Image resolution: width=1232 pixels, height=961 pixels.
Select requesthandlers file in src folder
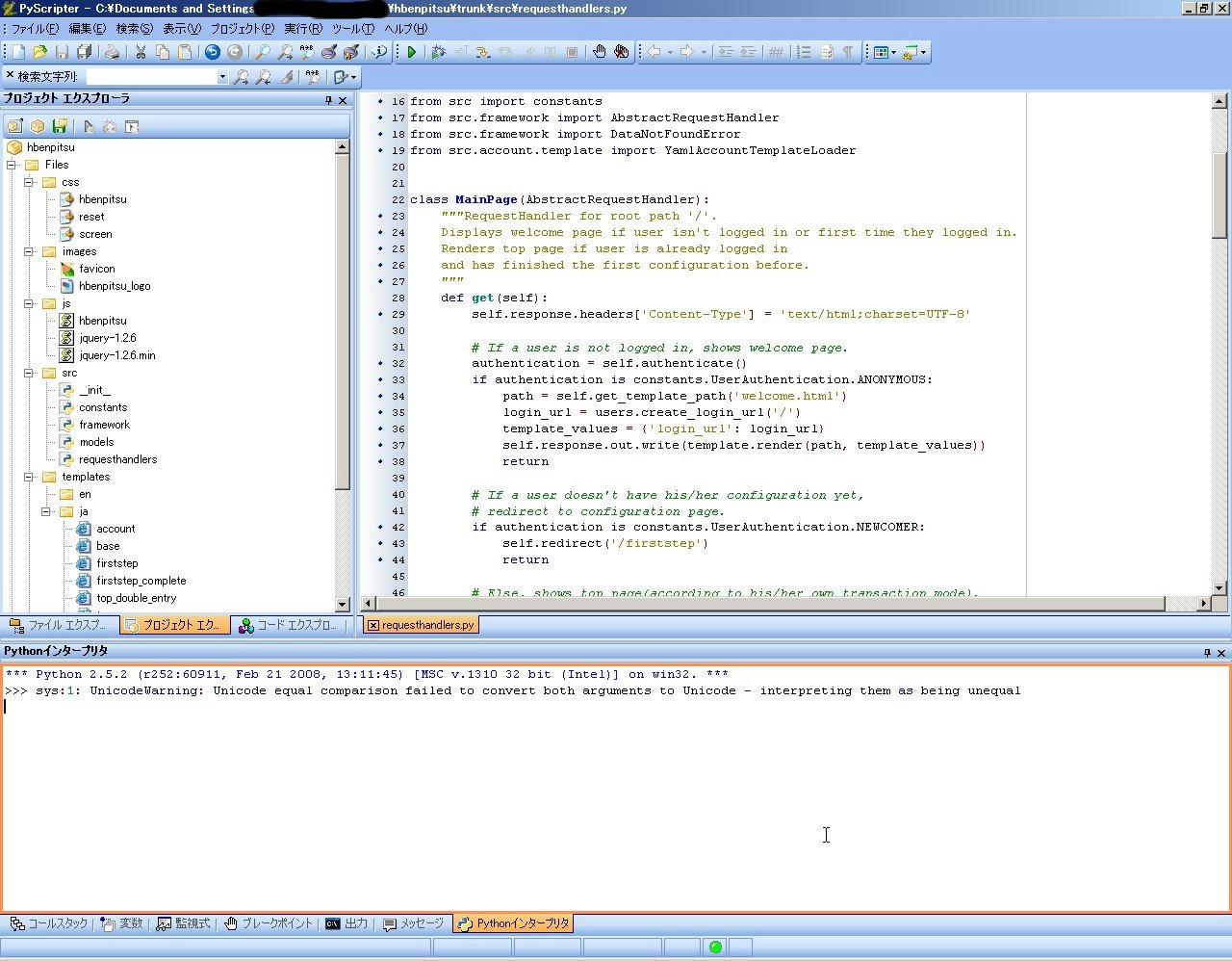[117, 459]
